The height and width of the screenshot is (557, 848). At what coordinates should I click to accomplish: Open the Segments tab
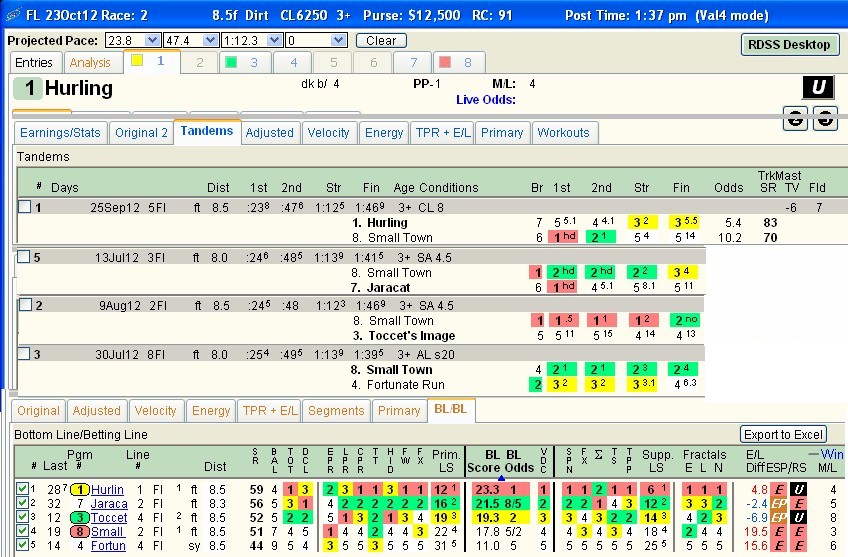coord(336,411)
